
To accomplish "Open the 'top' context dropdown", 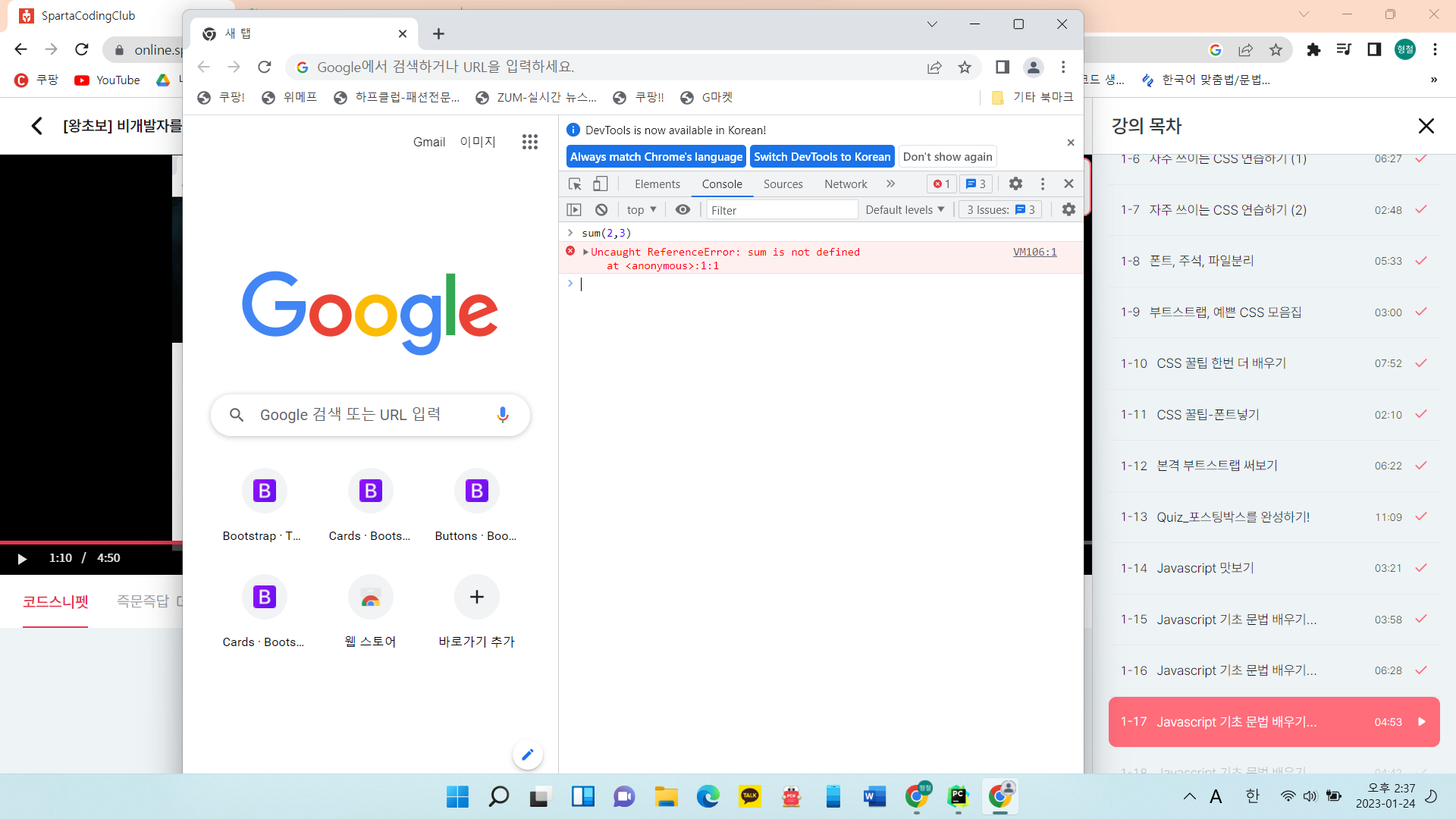I will (x=642, y=210).
